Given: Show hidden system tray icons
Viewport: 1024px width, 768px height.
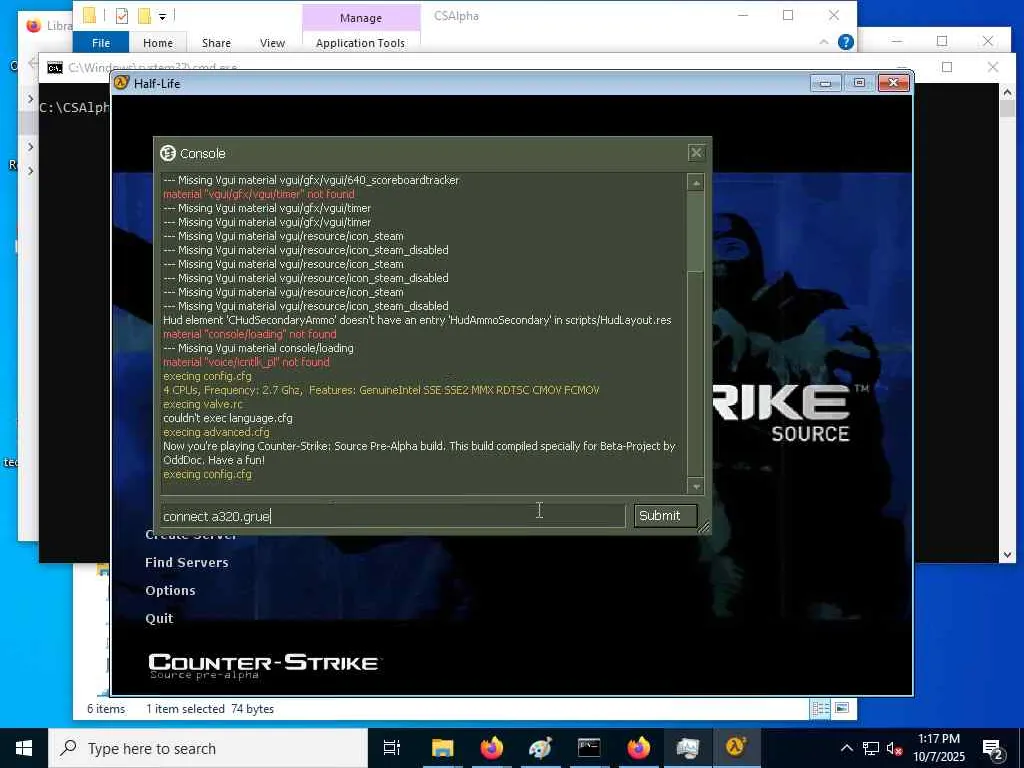Looking at the screenshot, I should pyautogui.click(x=846, y=748).
